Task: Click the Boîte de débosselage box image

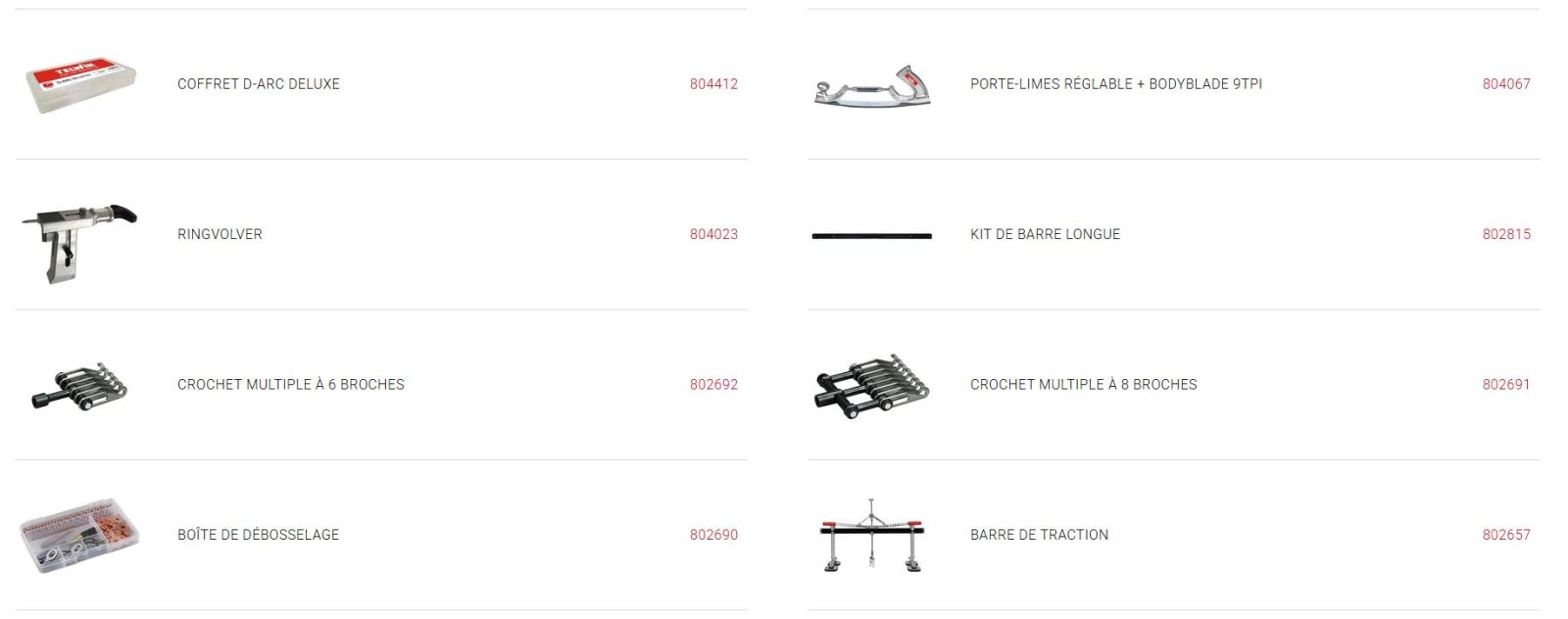Action: pyautogui.click(x=79, y=535)
